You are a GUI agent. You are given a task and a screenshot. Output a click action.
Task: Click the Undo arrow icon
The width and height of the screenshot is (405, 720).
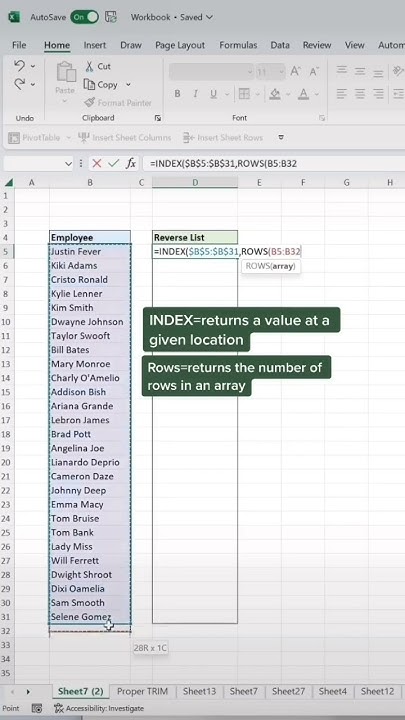tap(19, 67)
